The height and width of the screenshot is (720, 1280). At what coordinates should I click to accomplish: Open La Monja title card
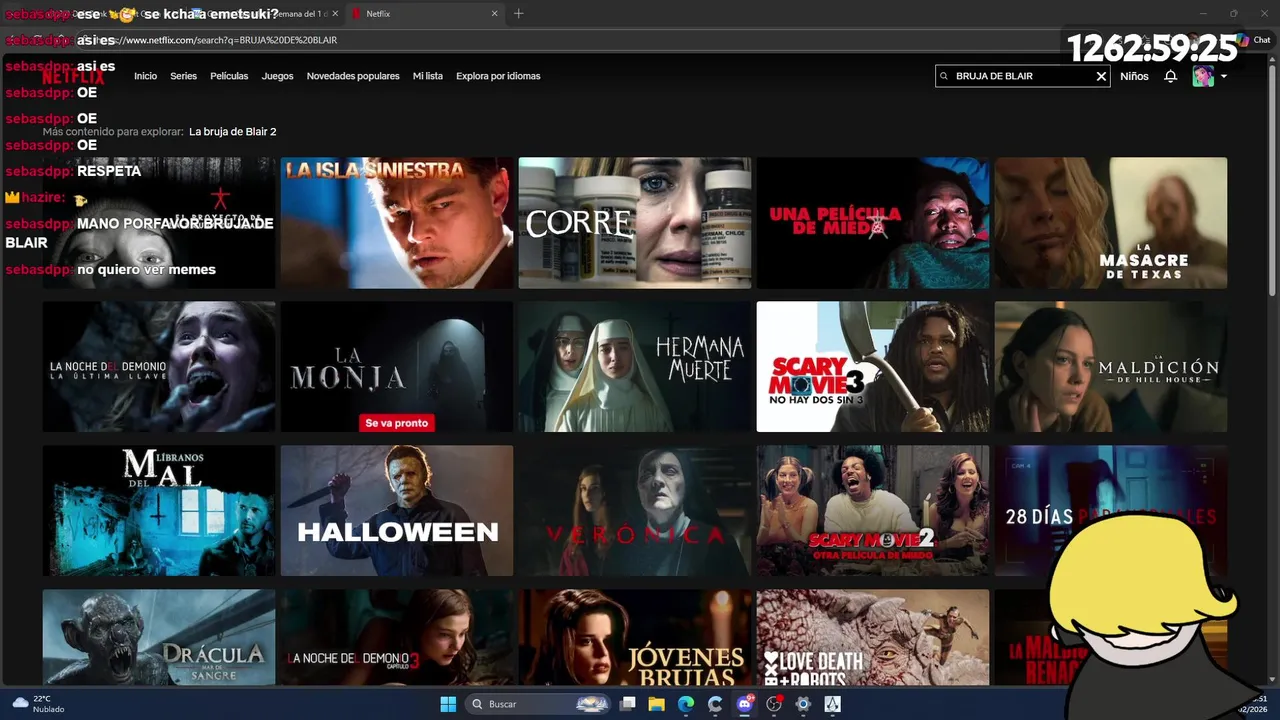pyautogui.click(x=397, y=367)
